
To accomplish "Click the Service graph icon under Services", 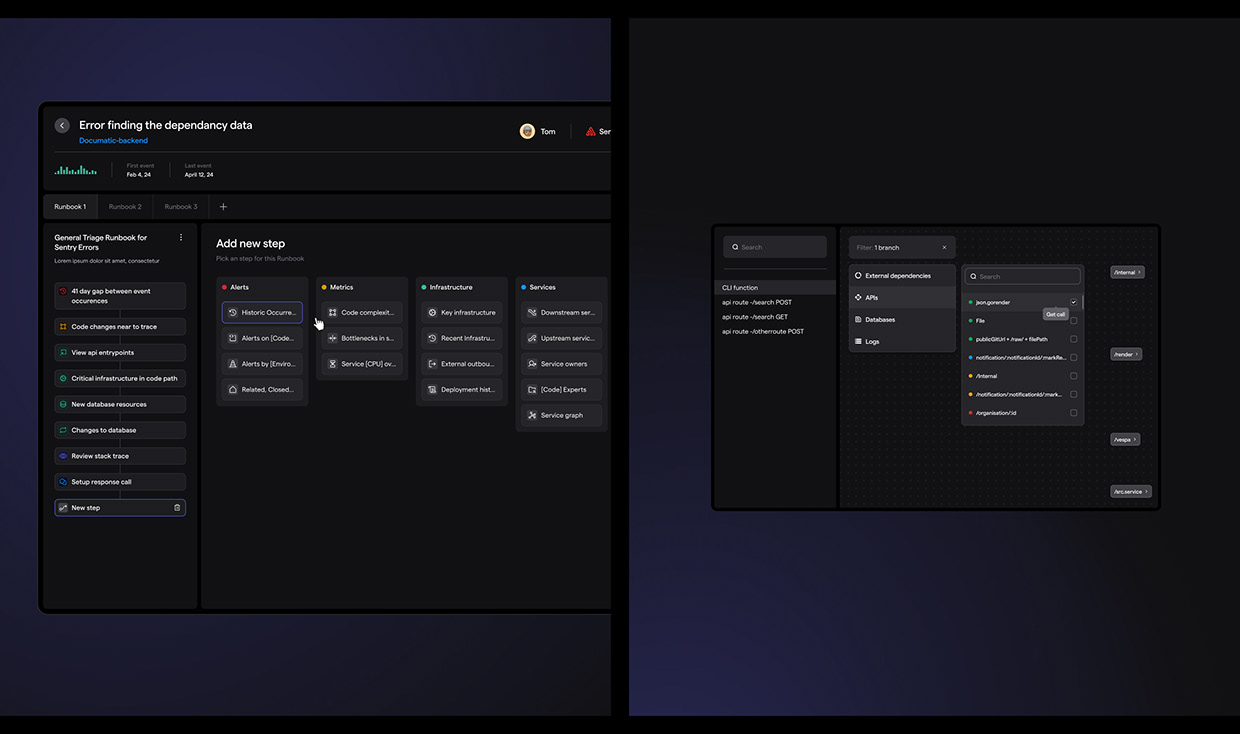I will [532, 415].
